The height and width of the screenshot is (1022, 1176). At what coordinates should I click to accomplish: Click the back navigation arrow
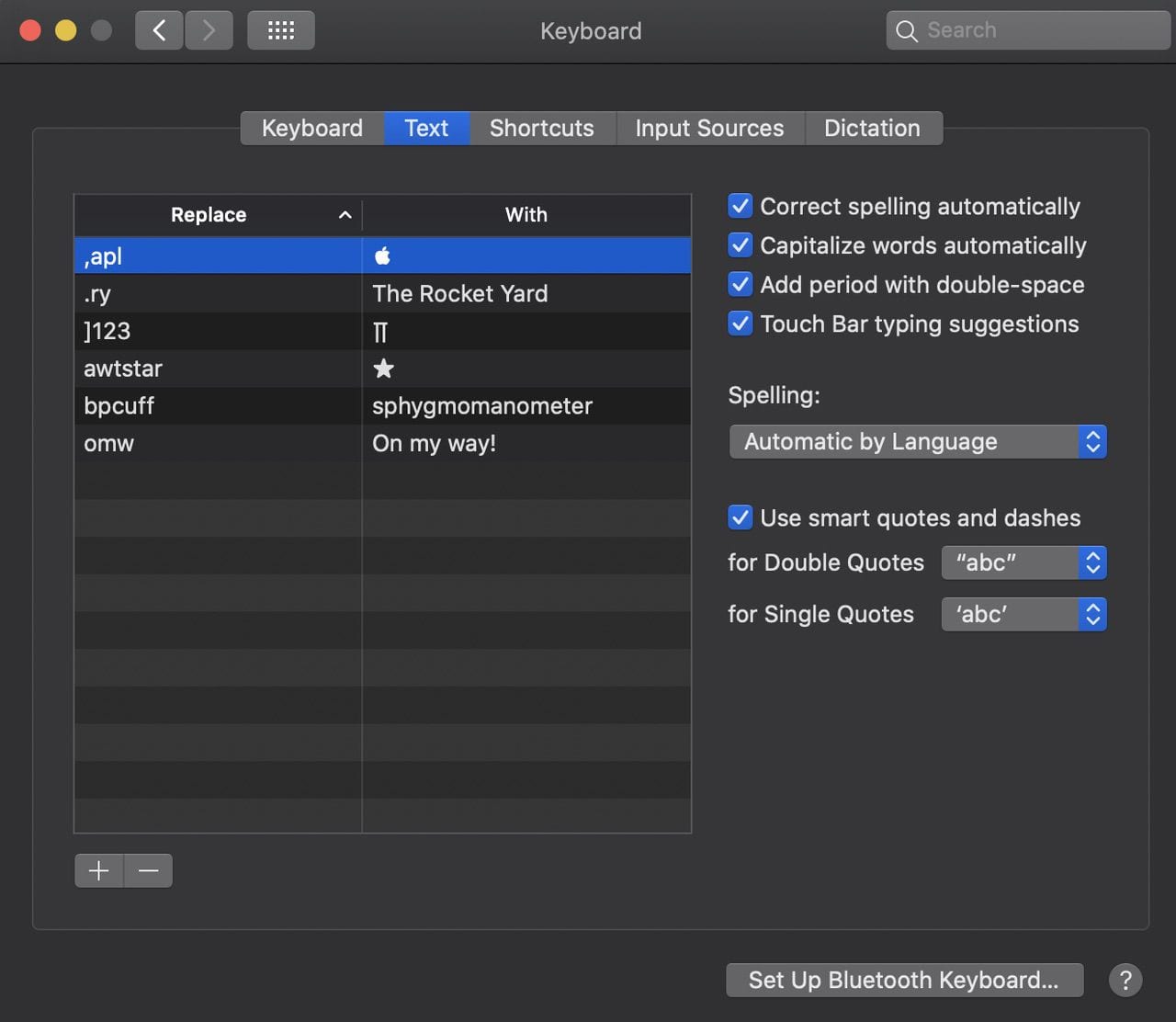(159, 30)
